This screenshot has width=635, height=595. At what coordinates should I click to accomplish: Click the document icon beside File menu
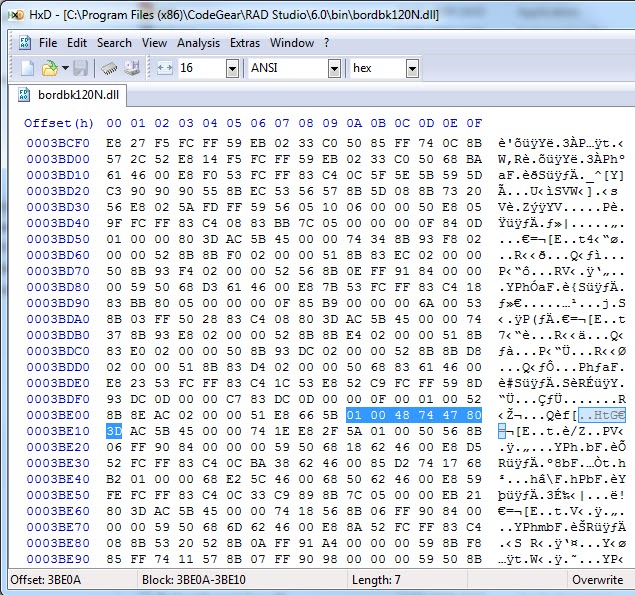(x=26, y=43)
